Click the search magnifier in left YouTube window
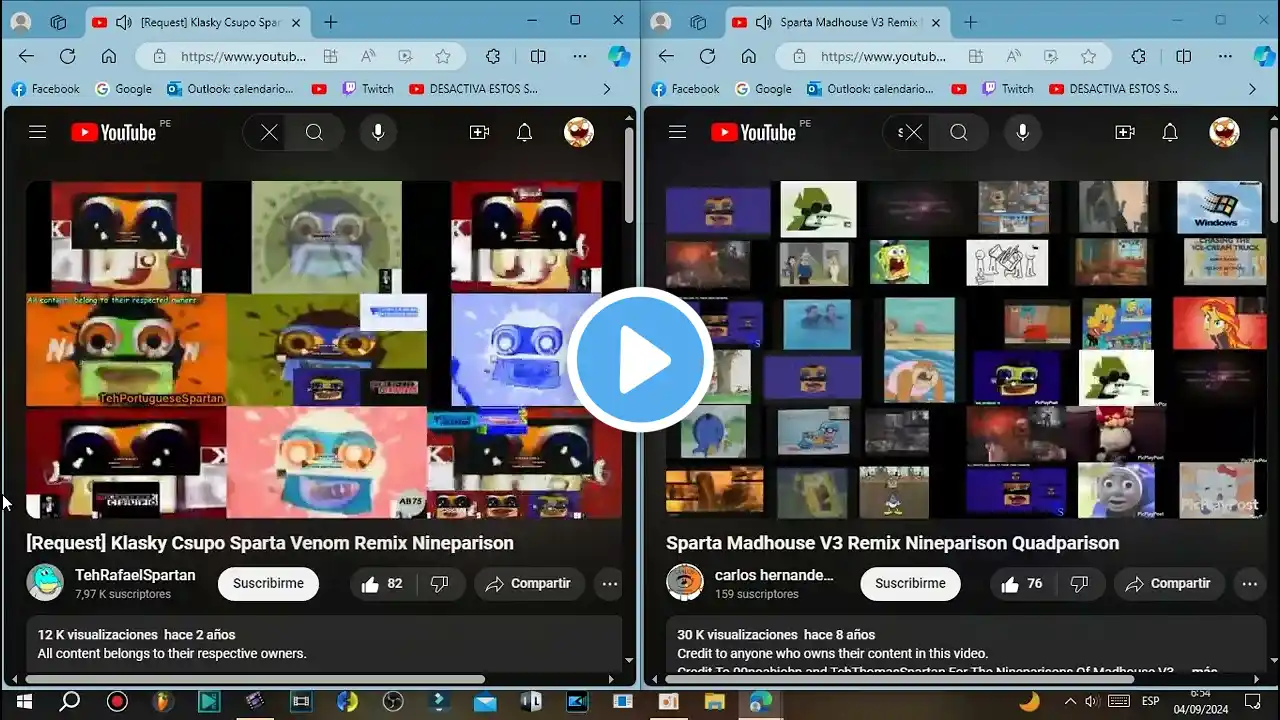The height and width of the screenshot is (720, 1280). (x=314, y=132)
